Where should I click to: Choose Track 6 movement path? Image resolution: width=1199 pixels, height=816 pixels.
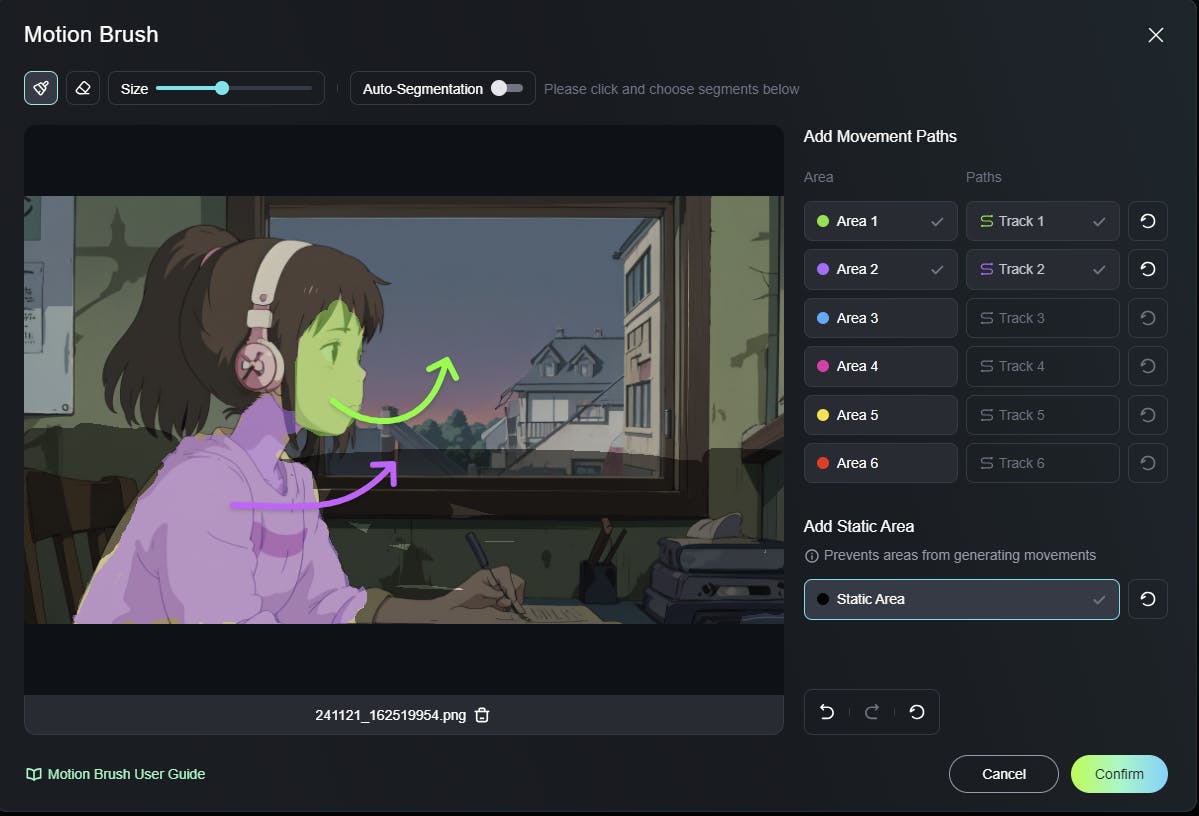(1042, 463)
